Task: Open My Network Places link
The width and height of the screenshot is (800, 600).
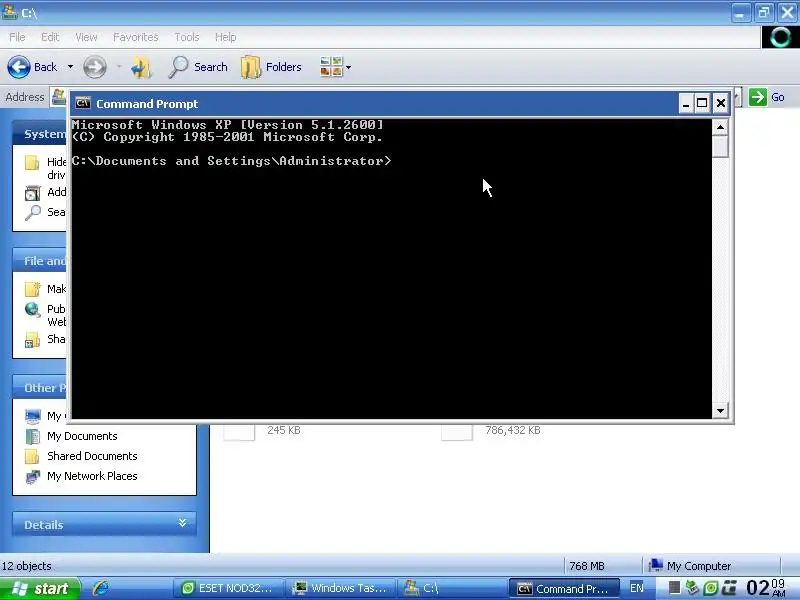Action: [x=92, y=476]
